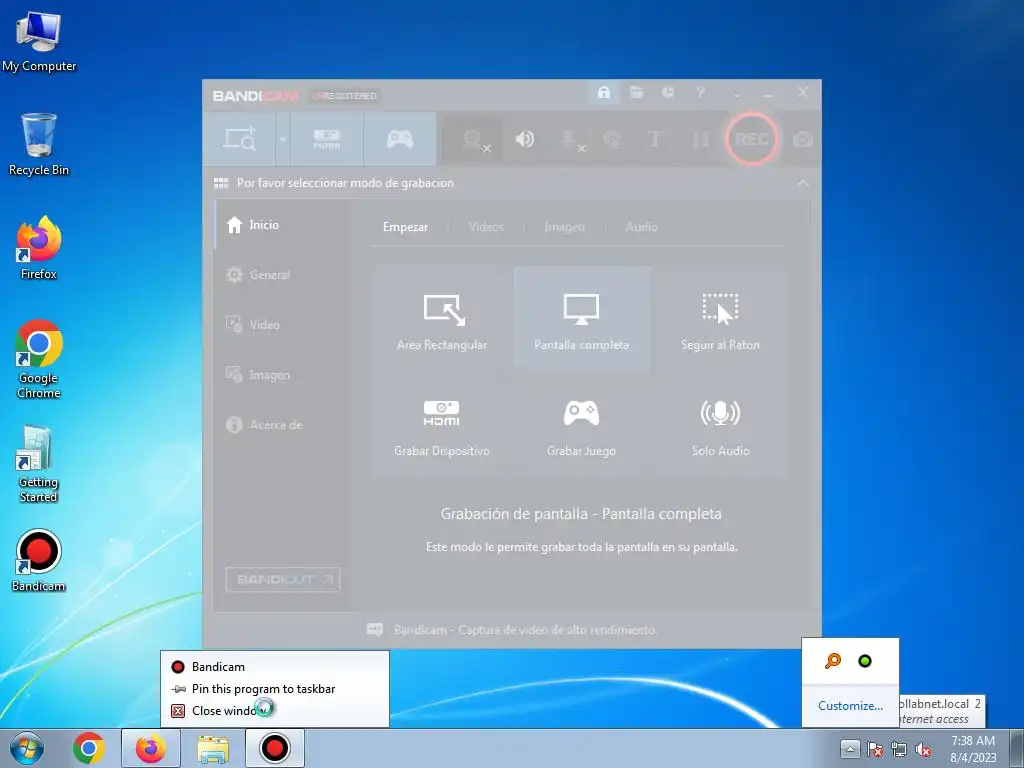Open the Acerca de section
The image size is (1024, 768).
pos(281,425)
